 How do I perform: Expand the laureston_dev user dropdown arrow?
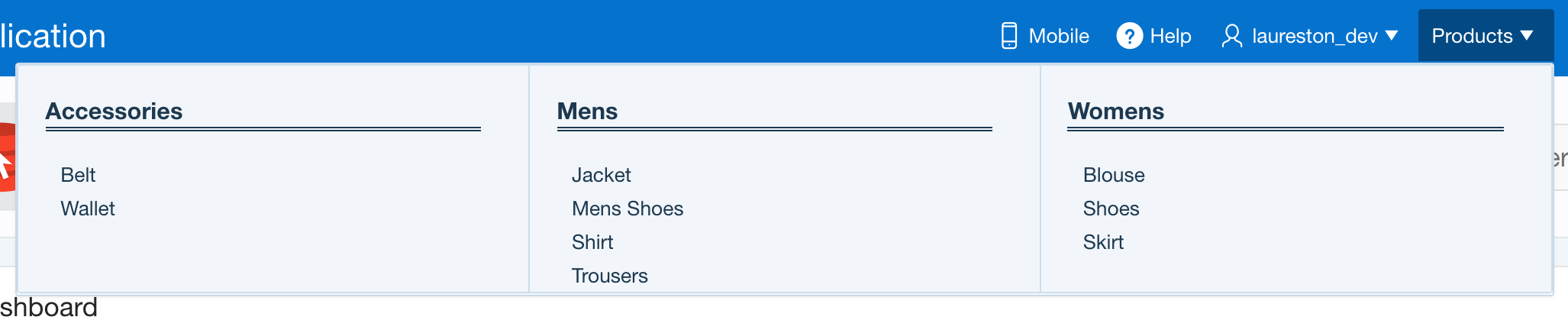(x=1391, y=35)
